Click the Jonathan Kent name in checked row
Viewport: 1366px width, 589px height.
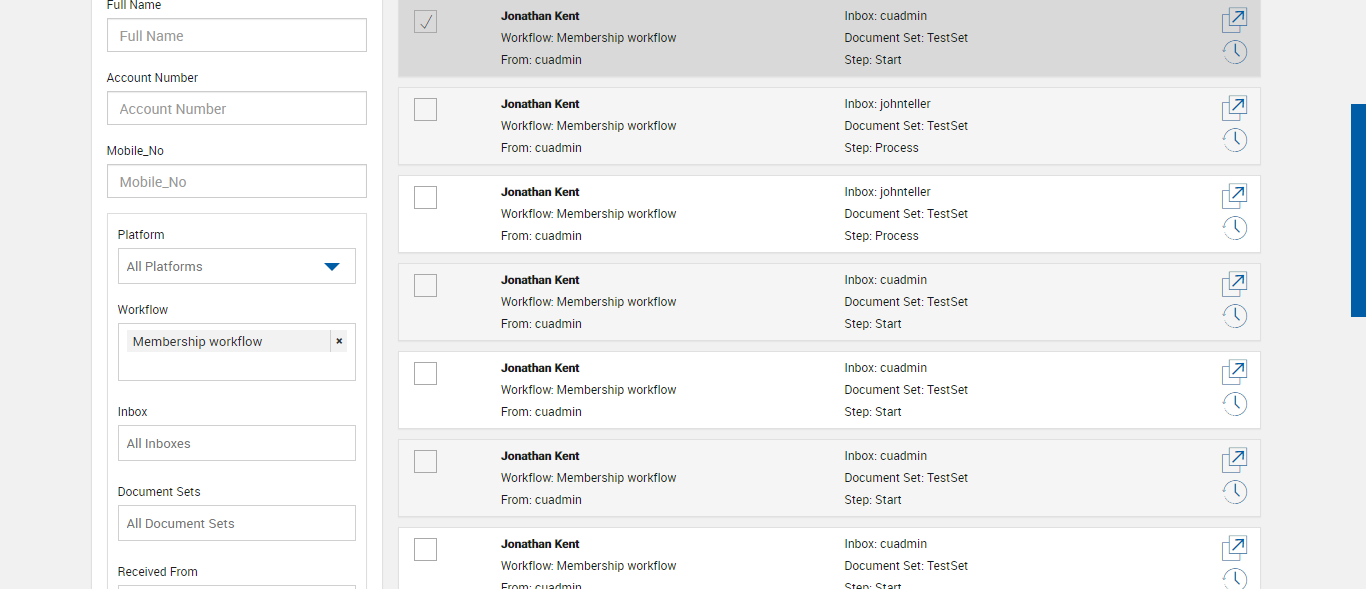[540, 16]
